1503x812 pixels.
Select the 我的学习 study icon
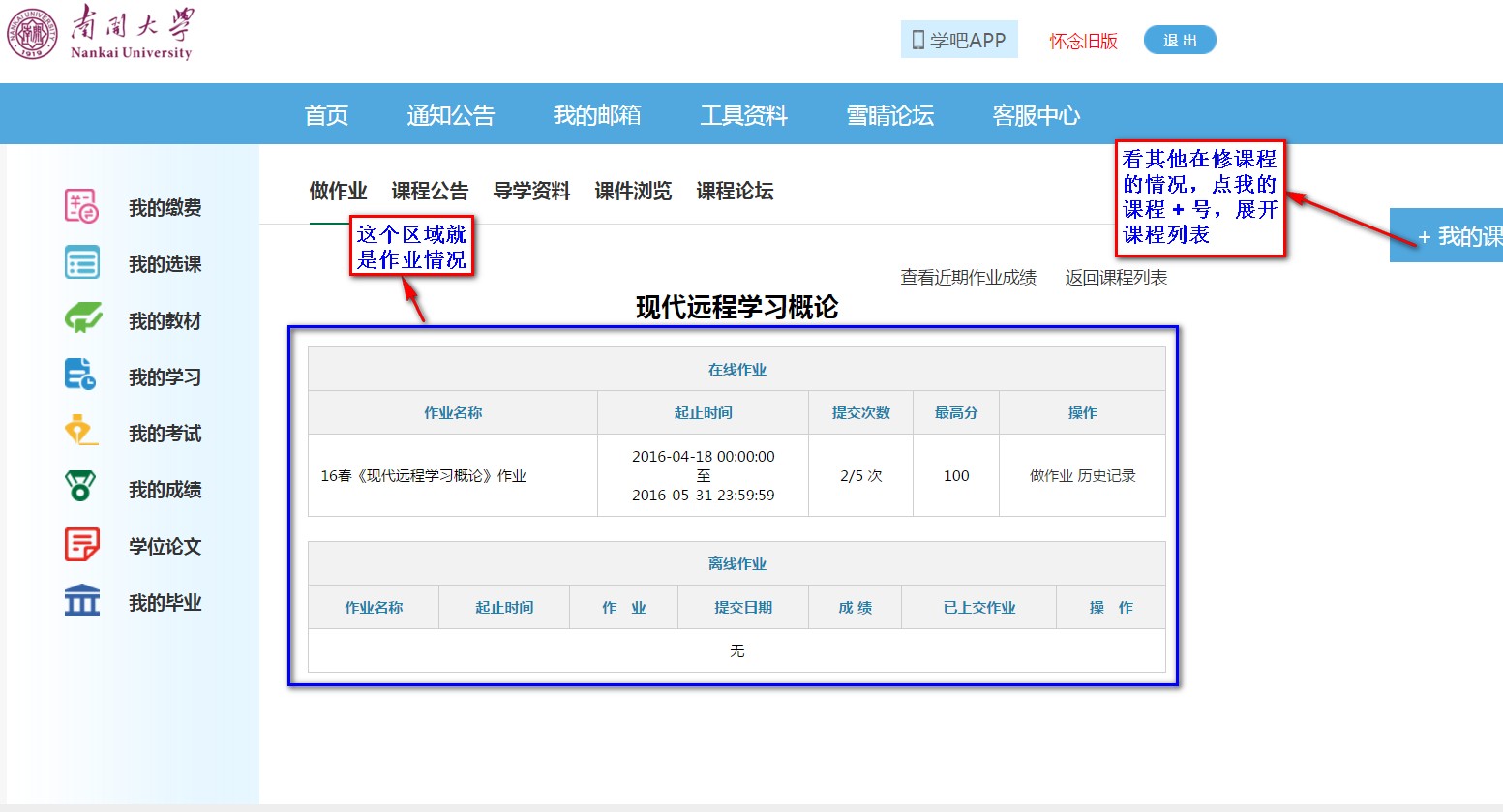pos(81,376)
